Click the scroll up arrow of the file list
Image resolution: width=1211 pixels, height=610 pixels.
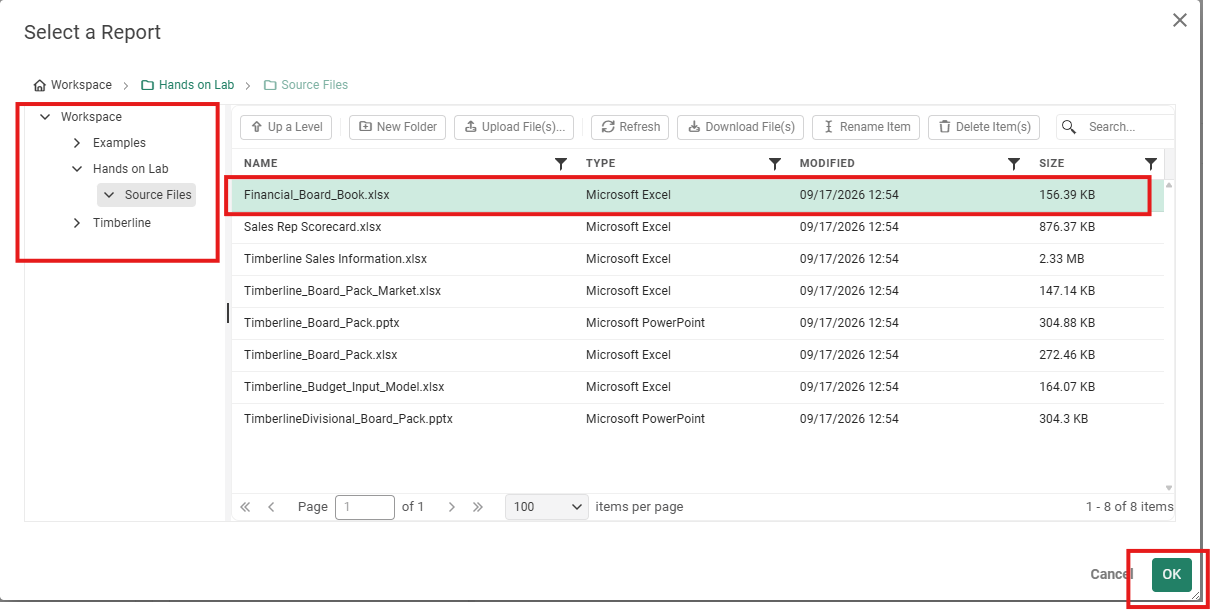(x=1169, y=186)
